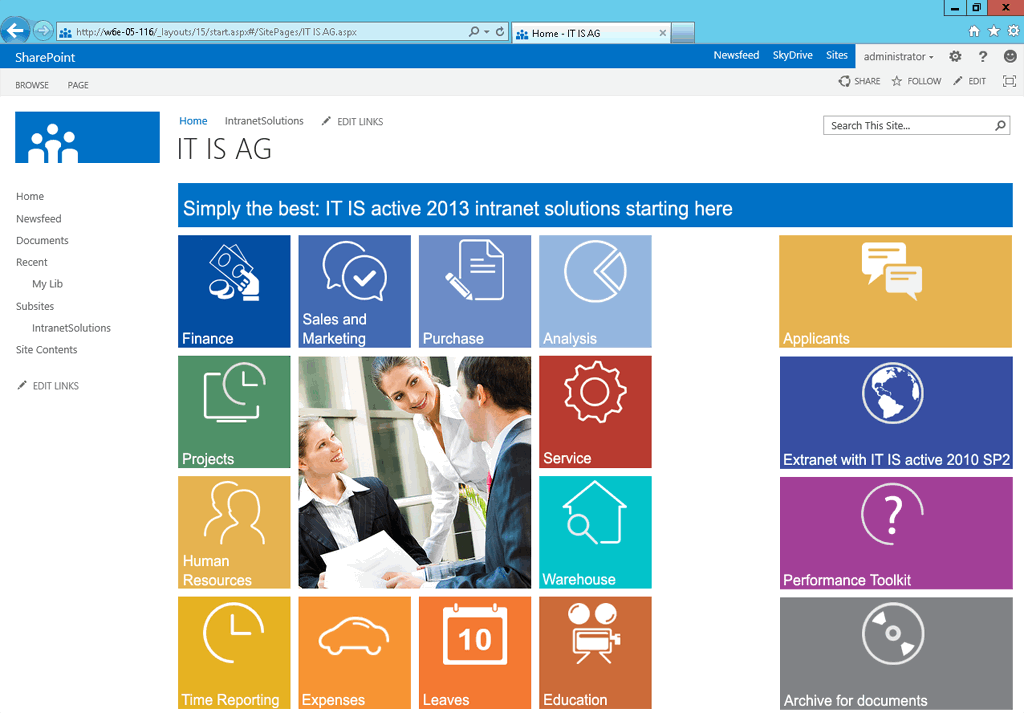Open the Extranet globe tile
The height and width of the screenshot is (713, 1024).
[x=895, y=413]
